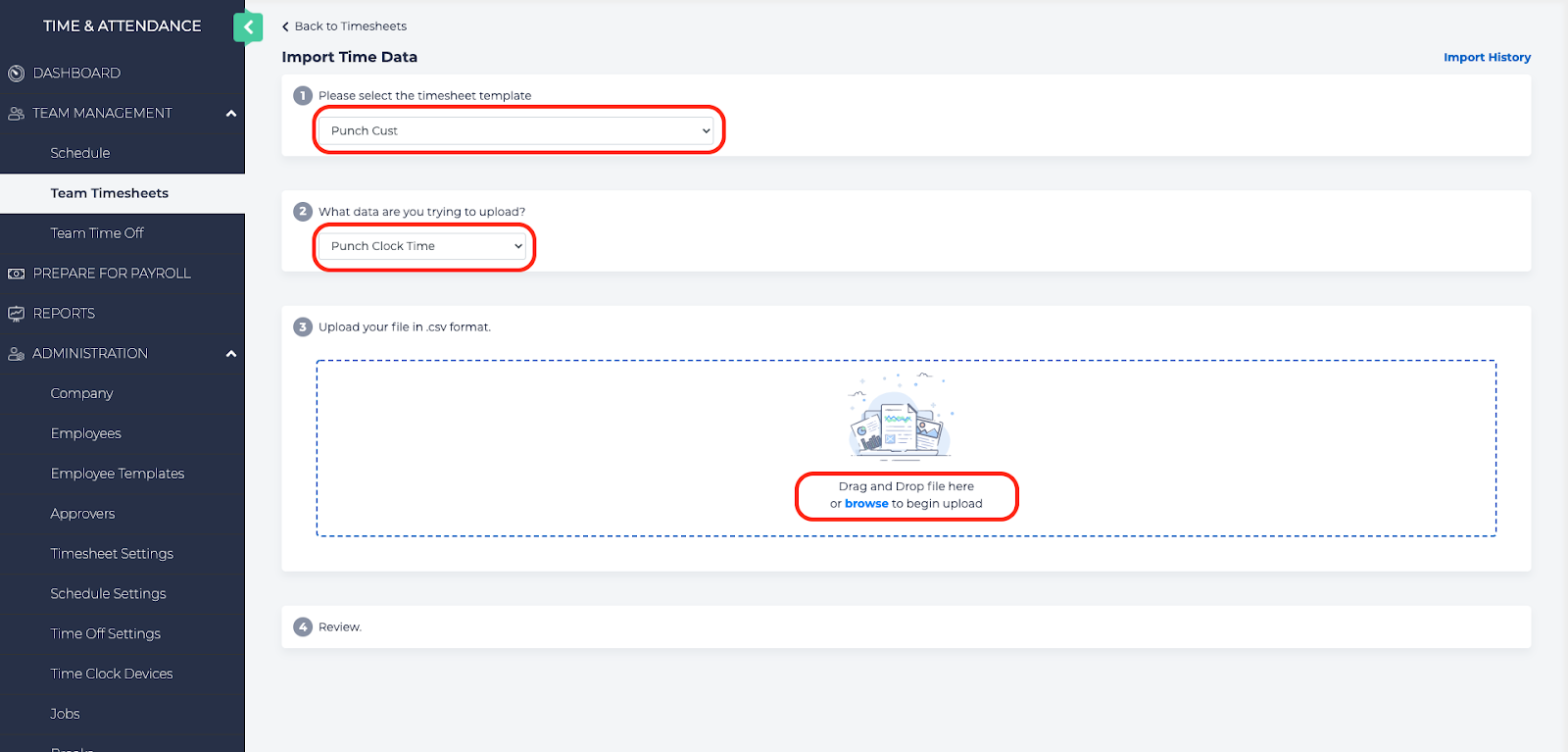Open Time Clock Devices settings

112,674
